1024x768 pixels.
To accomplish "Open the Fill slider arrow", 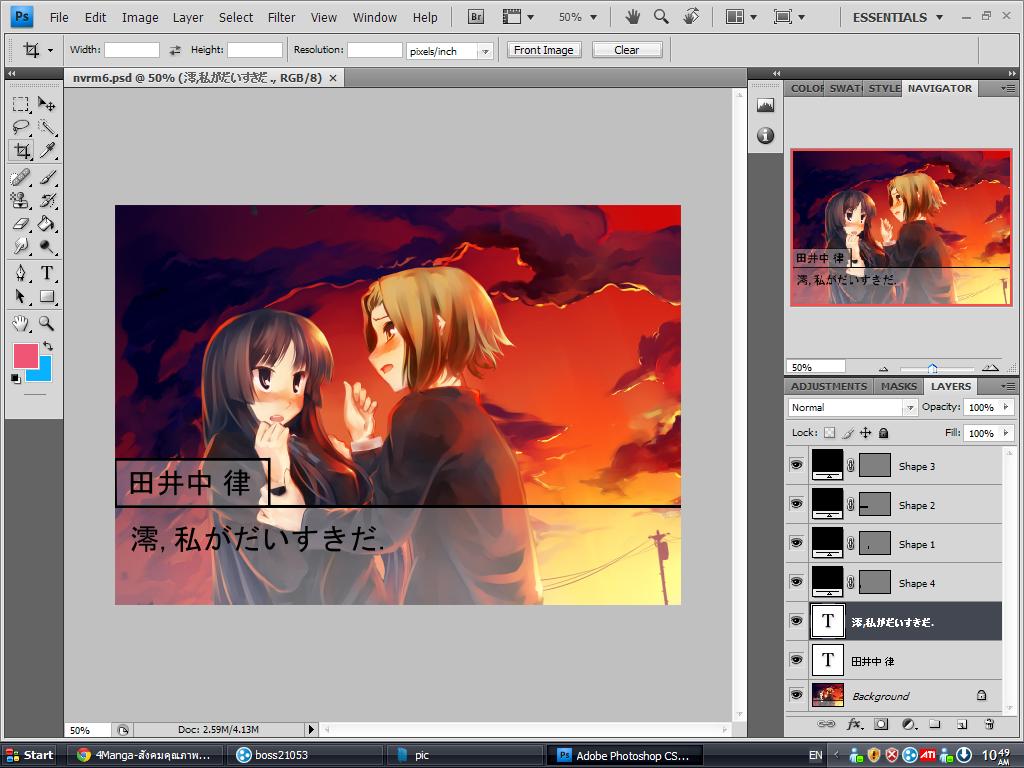I will pos(1006,433).
